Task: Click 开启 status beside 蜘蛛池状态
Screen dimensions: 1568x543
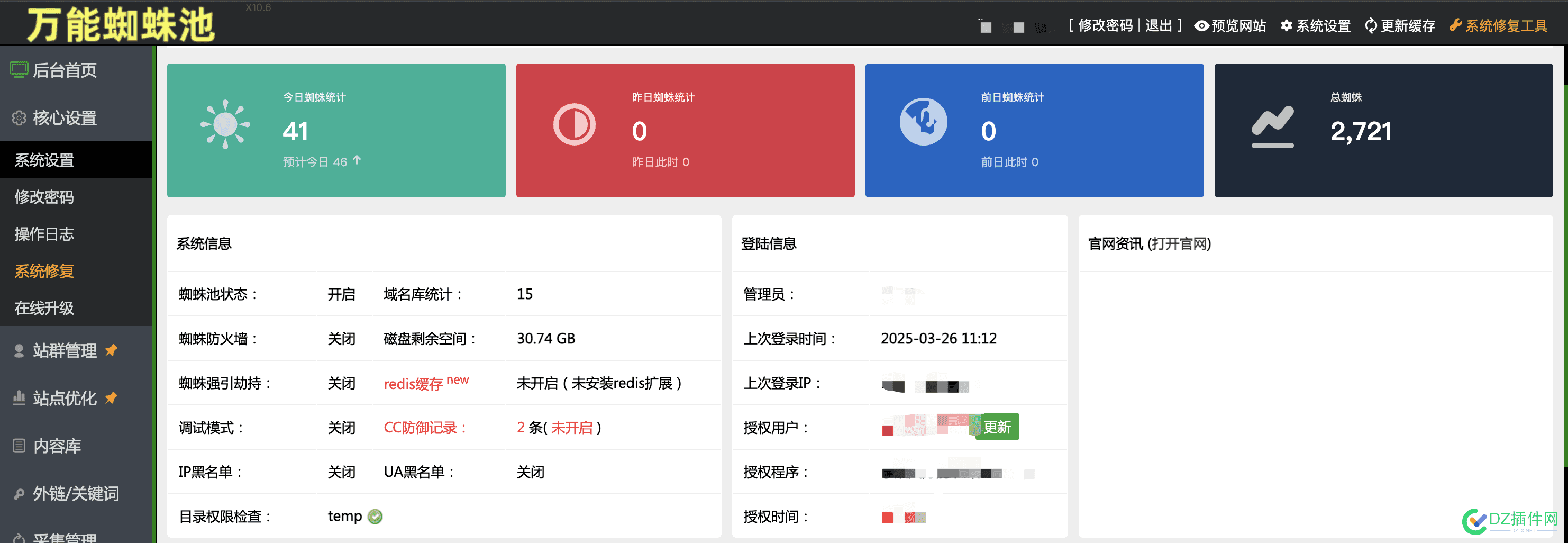Action: [341, 294]
